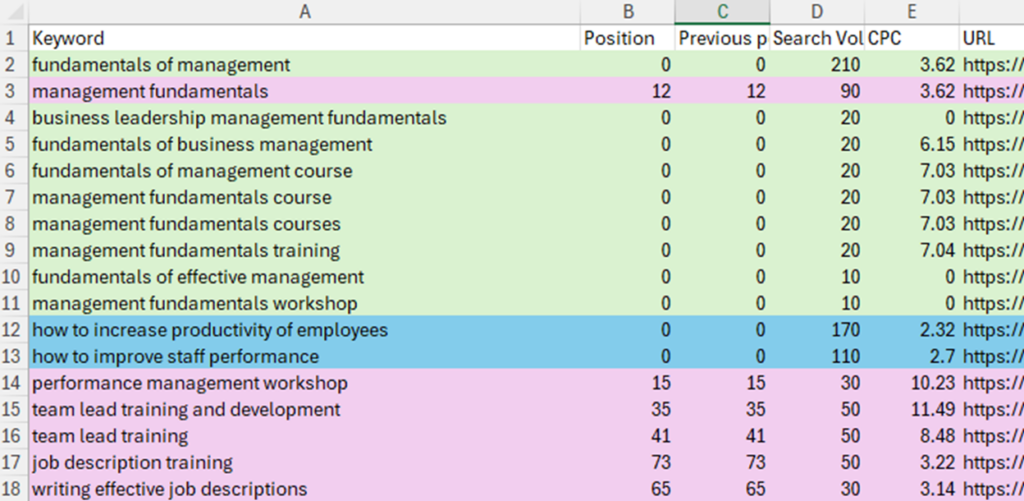Open the URL link in row 3
Image resolution: width=1024 pixels, height=501 pixels.
[992, 91]
